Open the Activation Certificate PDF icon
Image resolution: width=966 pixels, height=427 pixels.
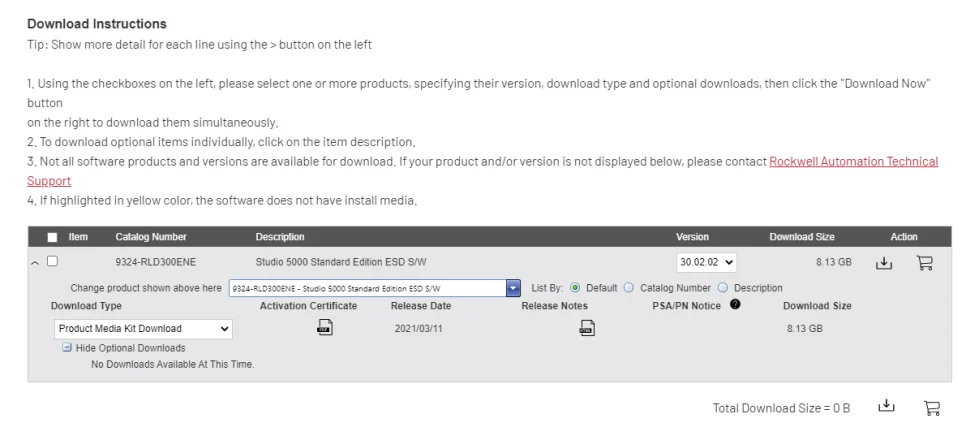324,327
